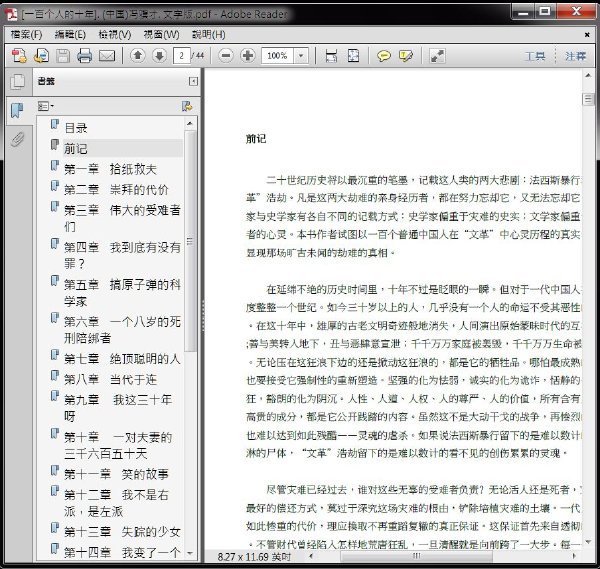Click the fit one full page icon
Image resolution: width=600 pixels, height=569 pixels.
coord(353,56)
